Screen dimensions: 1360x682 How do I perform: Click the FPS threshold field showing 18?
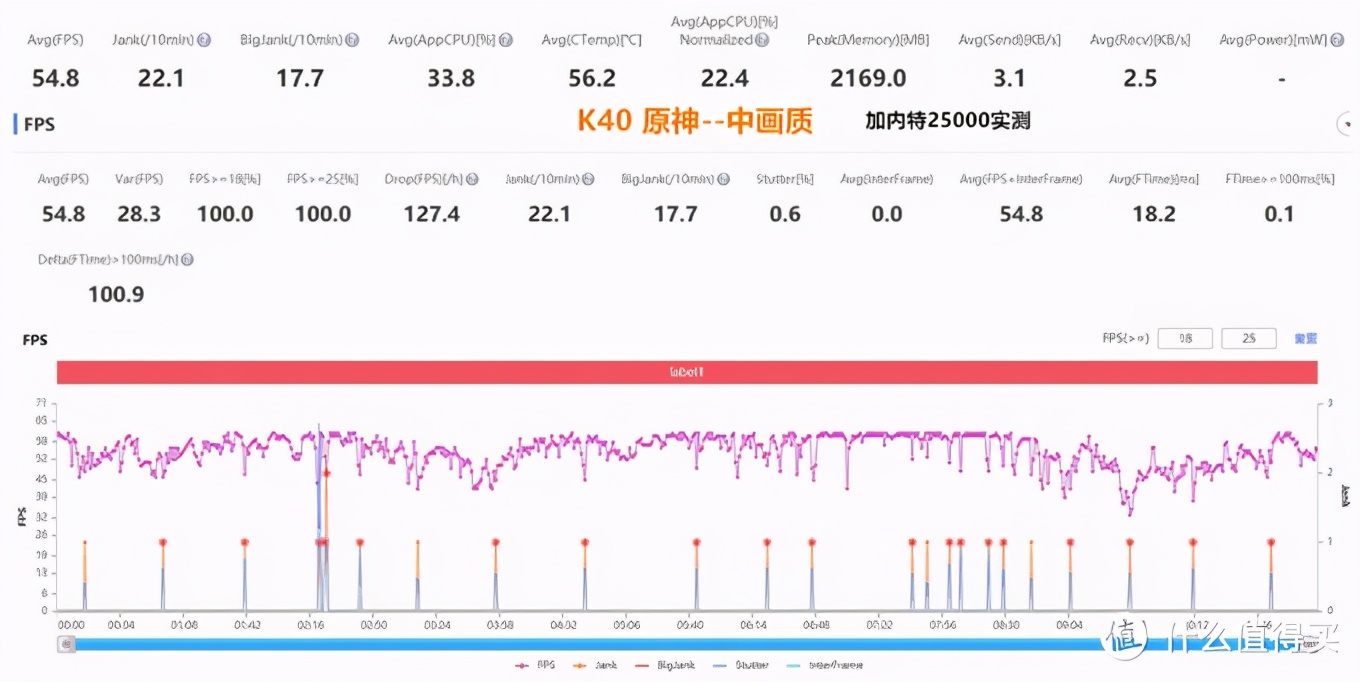(1185, 339)
